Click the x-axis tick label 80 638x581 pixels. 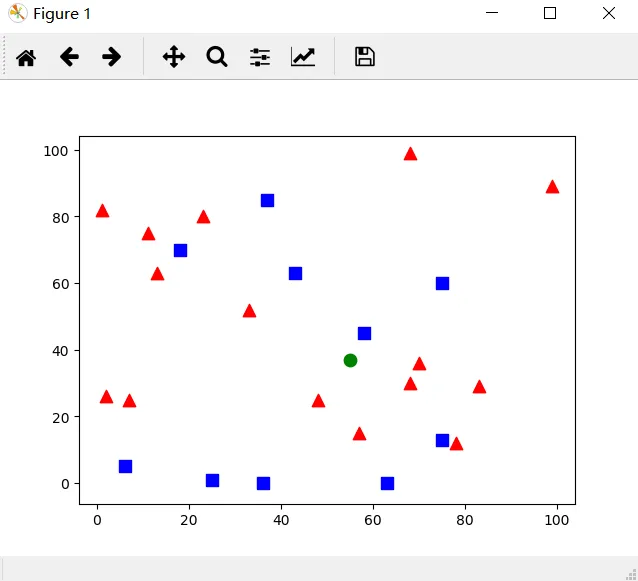[465, 520]
